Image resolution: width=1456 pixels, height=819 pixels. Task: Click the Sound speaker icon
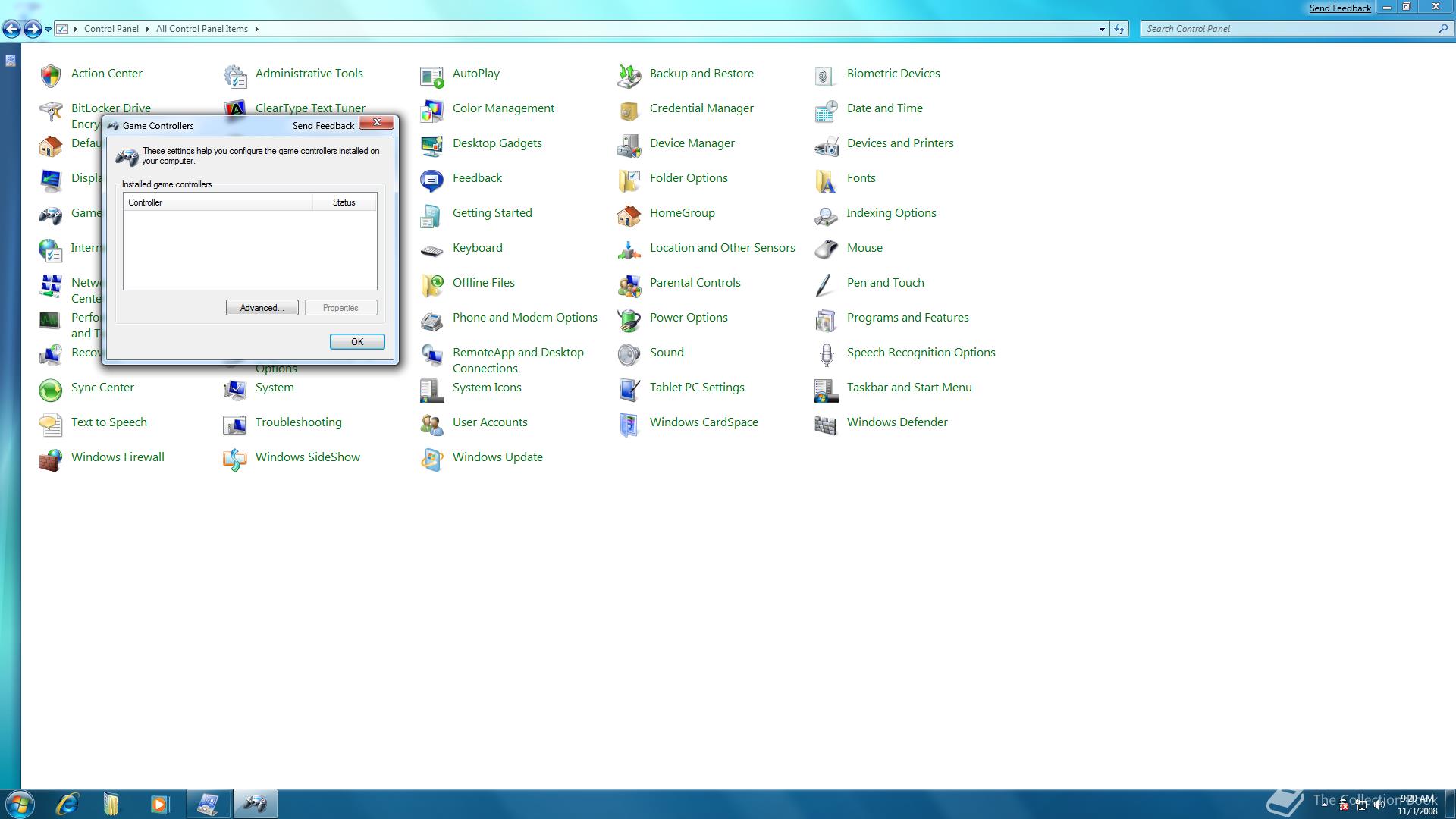[629, 355]
